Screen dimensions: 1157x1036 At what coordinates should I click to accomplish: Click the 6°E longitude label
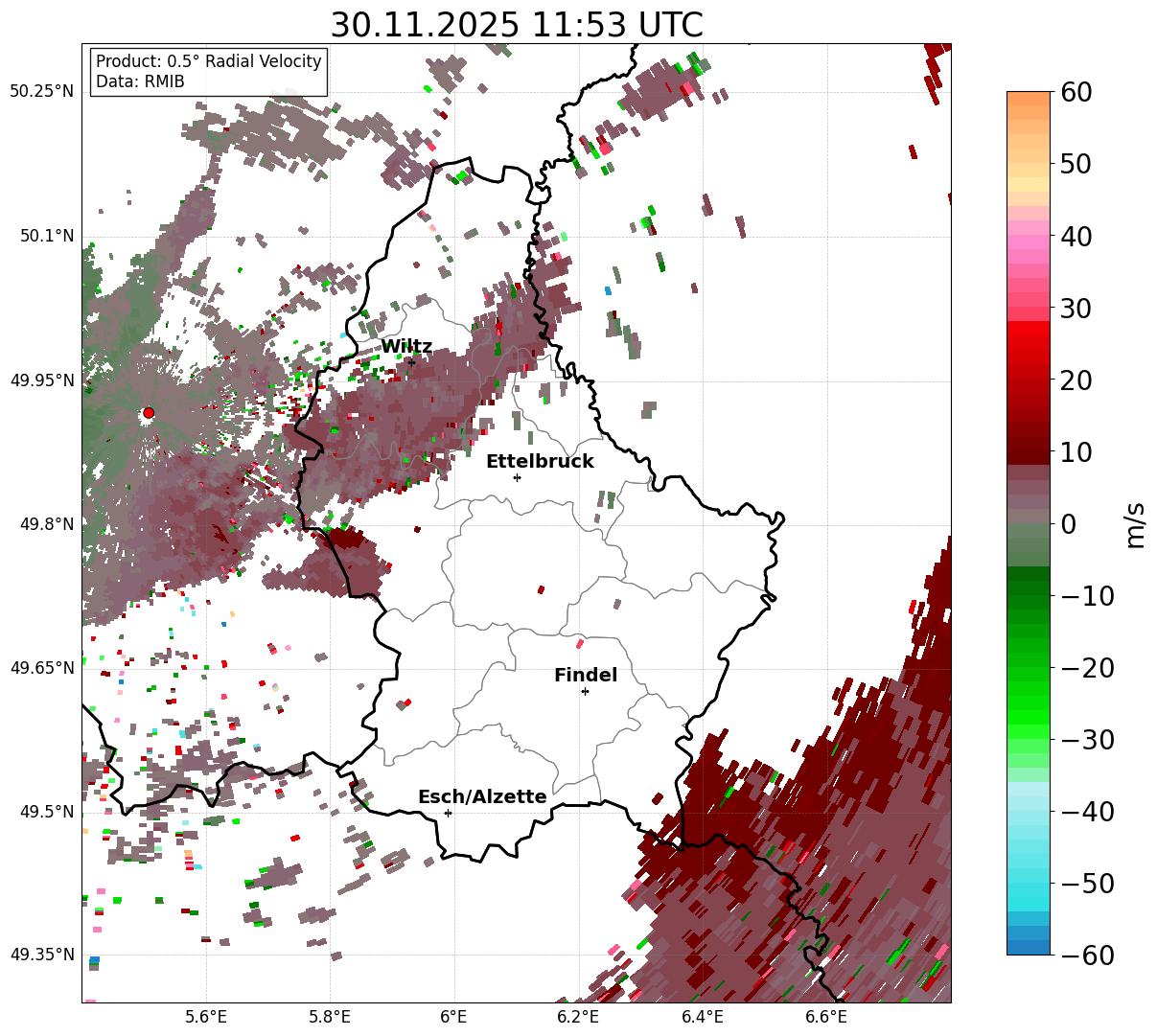(453, 1017)
